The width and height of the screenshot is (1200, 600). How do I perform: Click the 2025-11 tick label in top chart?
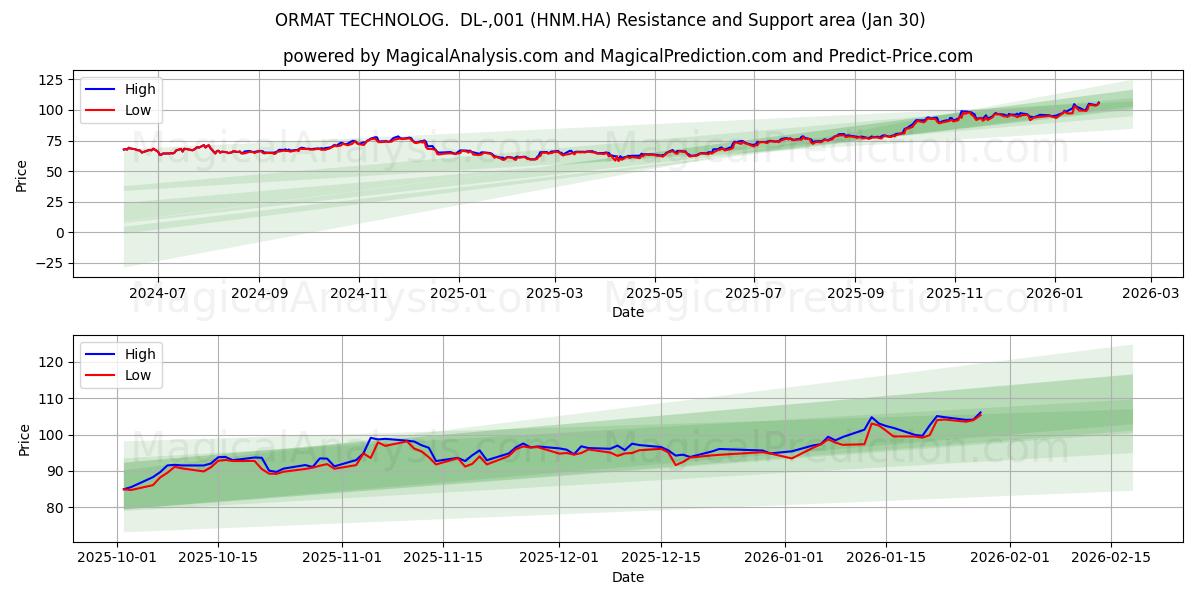(x=955, y=293)
